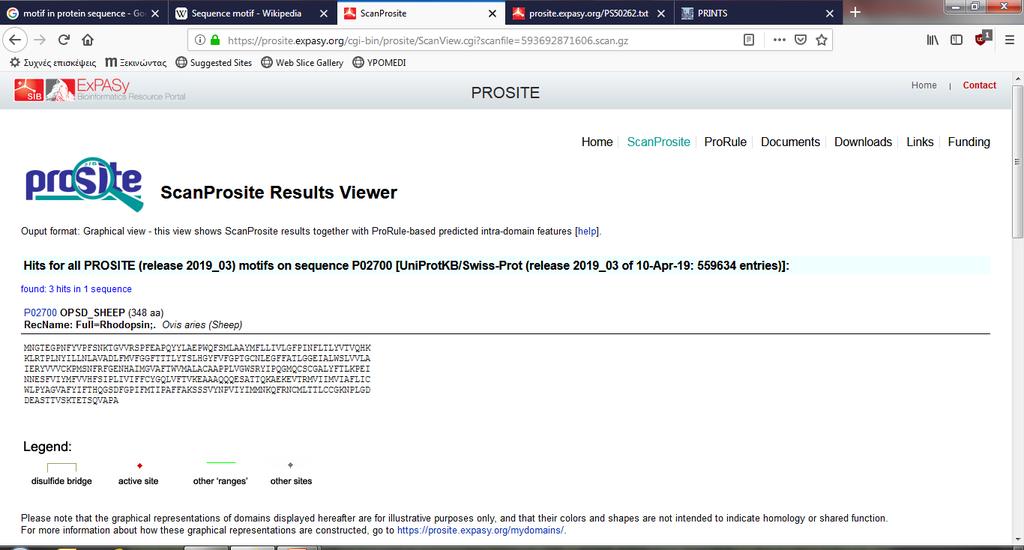Screen dimensions: 1024x550
Task: Open Links in navigation menu
Action: tap(920, 142)
